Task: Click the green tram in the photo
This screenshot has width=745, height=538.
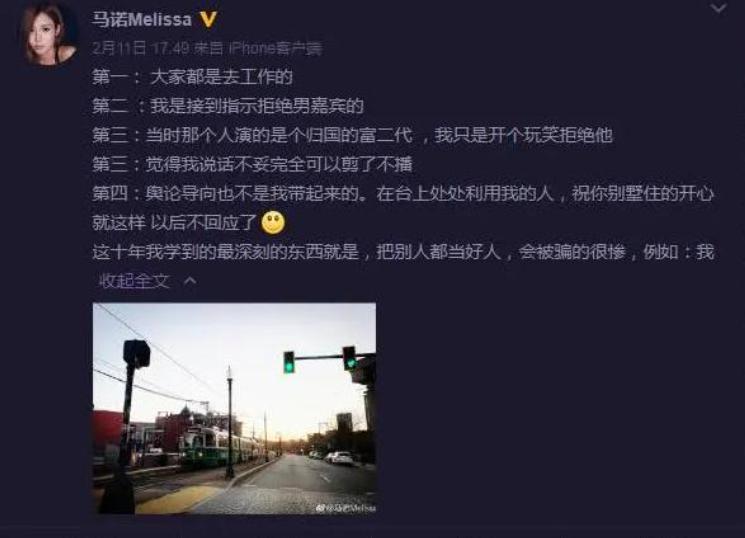Action: pos(219,446)
